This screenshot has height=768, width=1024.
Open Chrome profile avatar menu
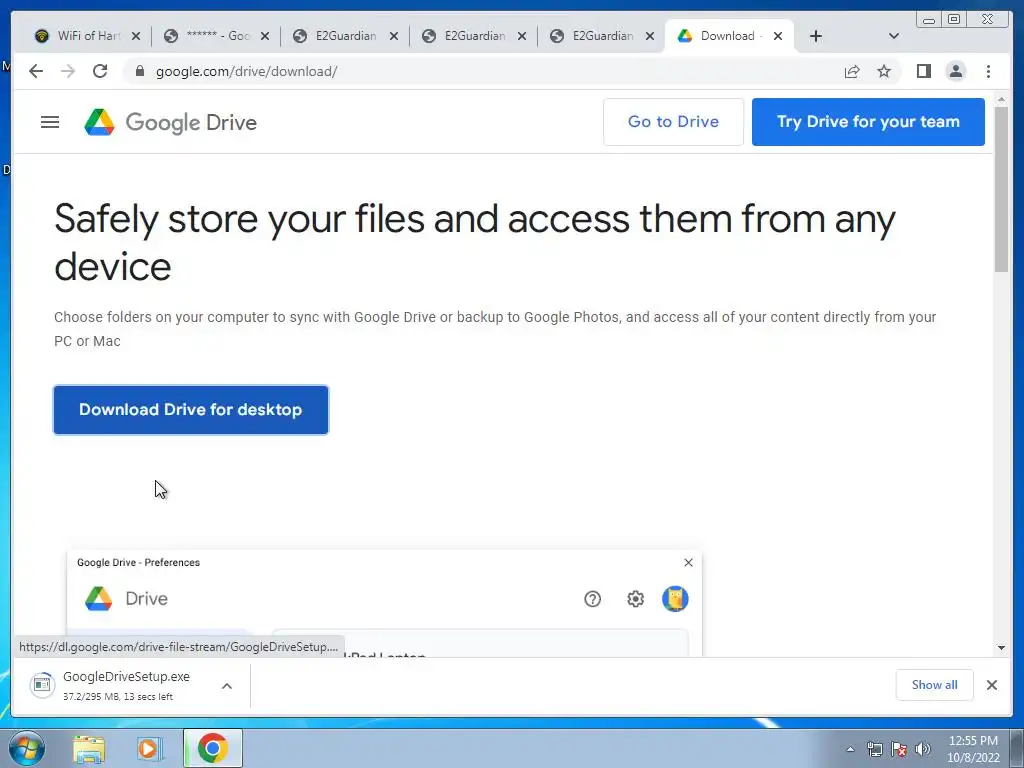[x=955, y=71]
